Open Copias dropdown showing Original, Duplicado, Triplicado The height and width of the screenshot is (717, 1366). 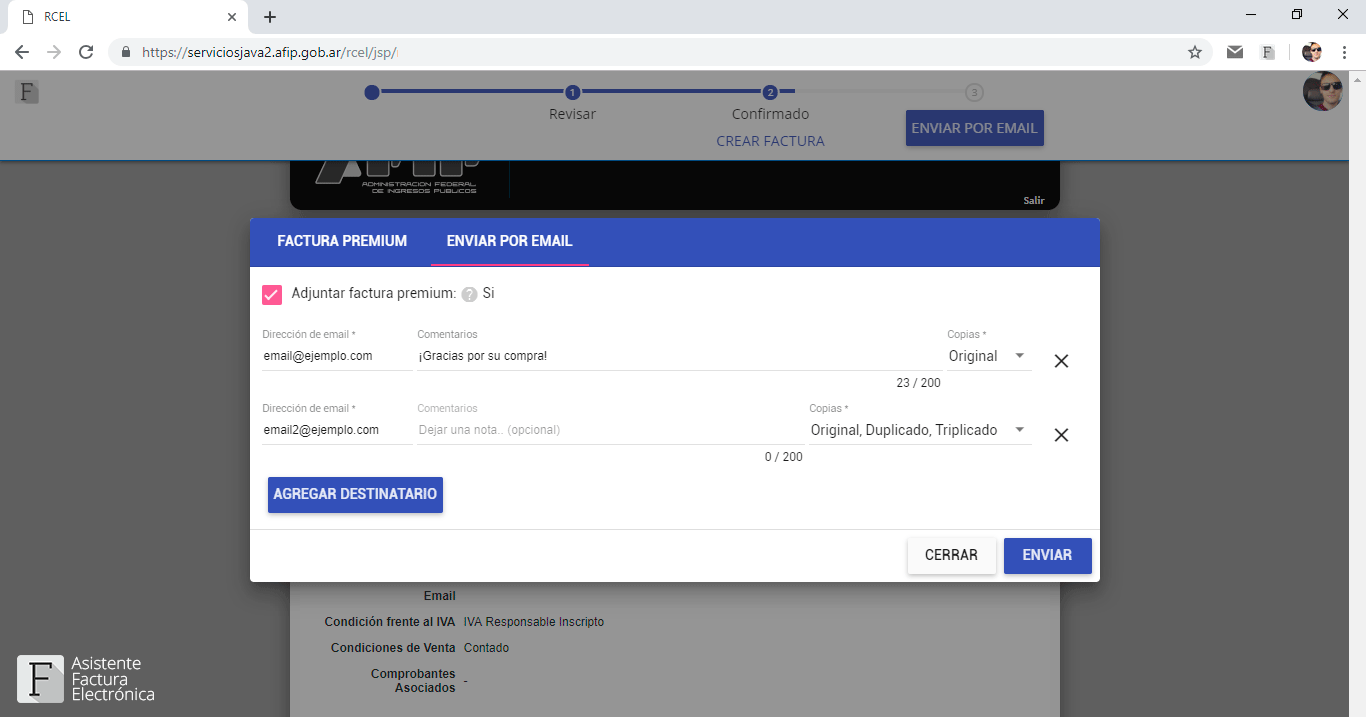pyautogui.click(x=920, y=430)
